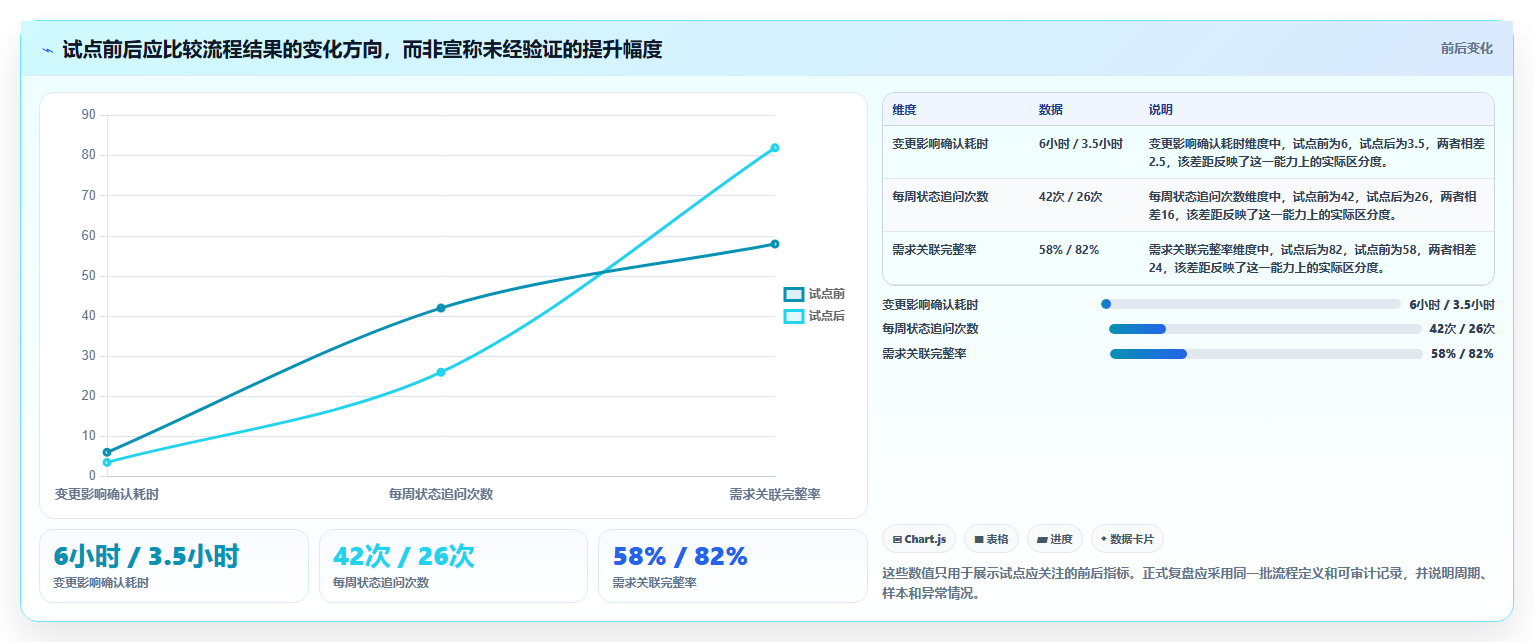The image size is (1534, 642).
Task: Click the 试点后 data point at 82
Action: [775, 148]
